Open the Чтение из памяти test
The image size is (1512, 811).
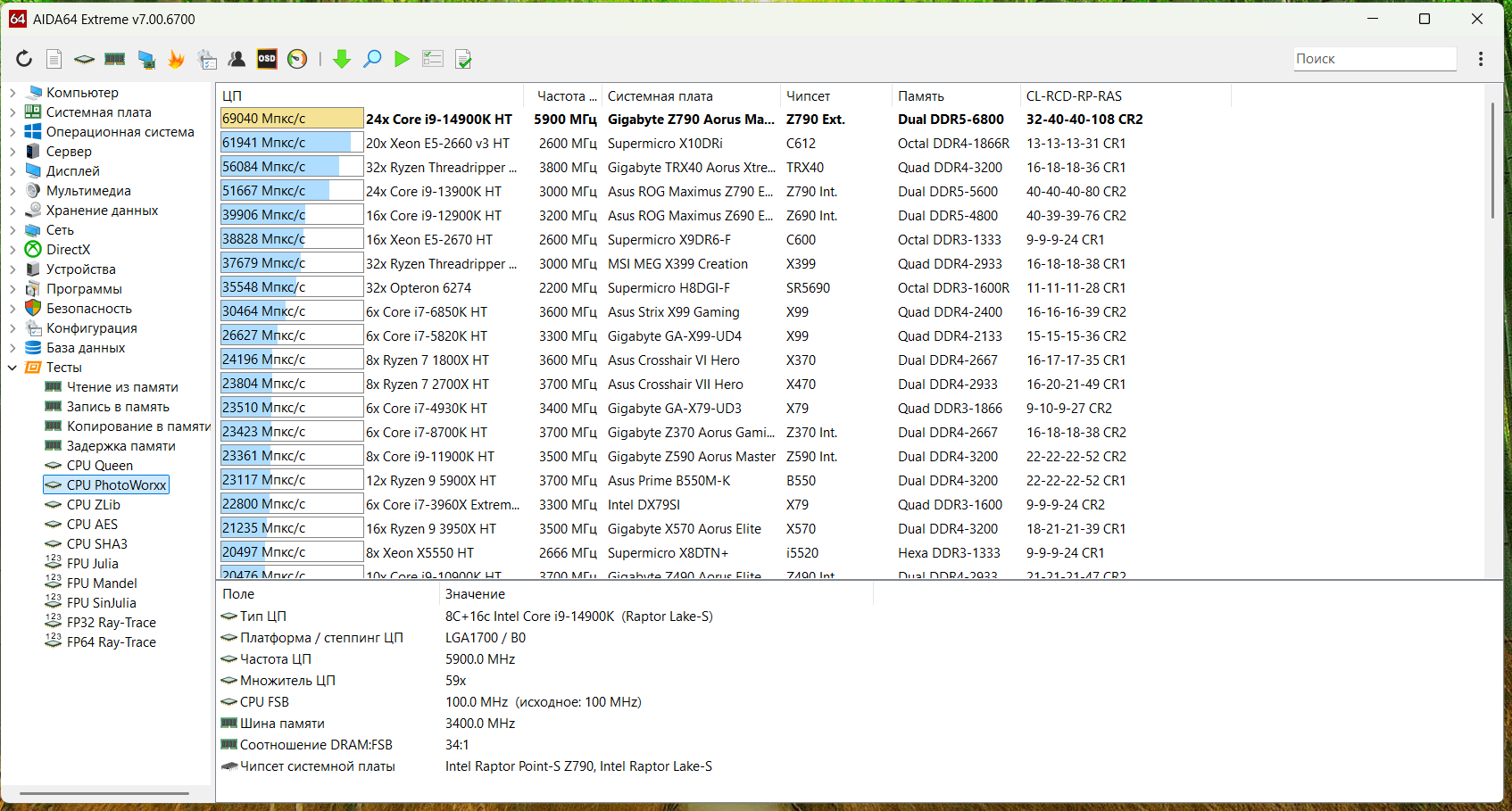click(x=122, y=386)
